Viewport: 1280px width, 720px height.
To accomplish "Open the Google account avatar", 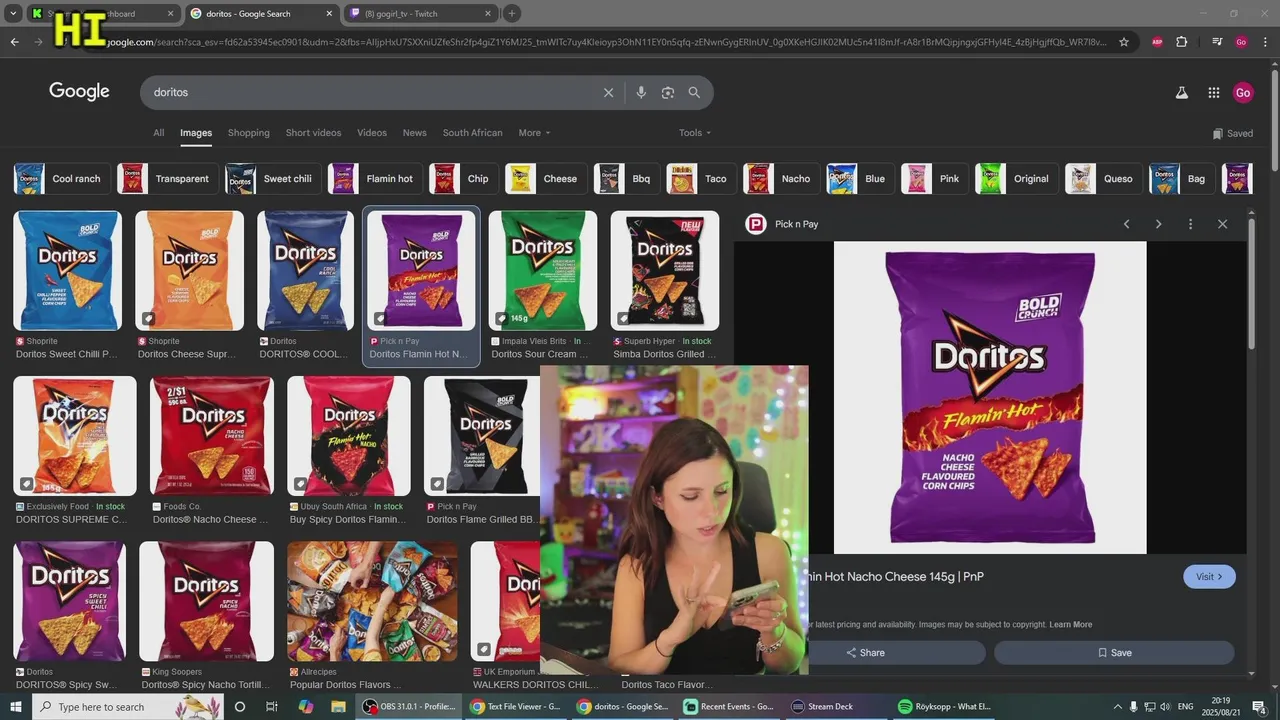I will (1243, 92).
